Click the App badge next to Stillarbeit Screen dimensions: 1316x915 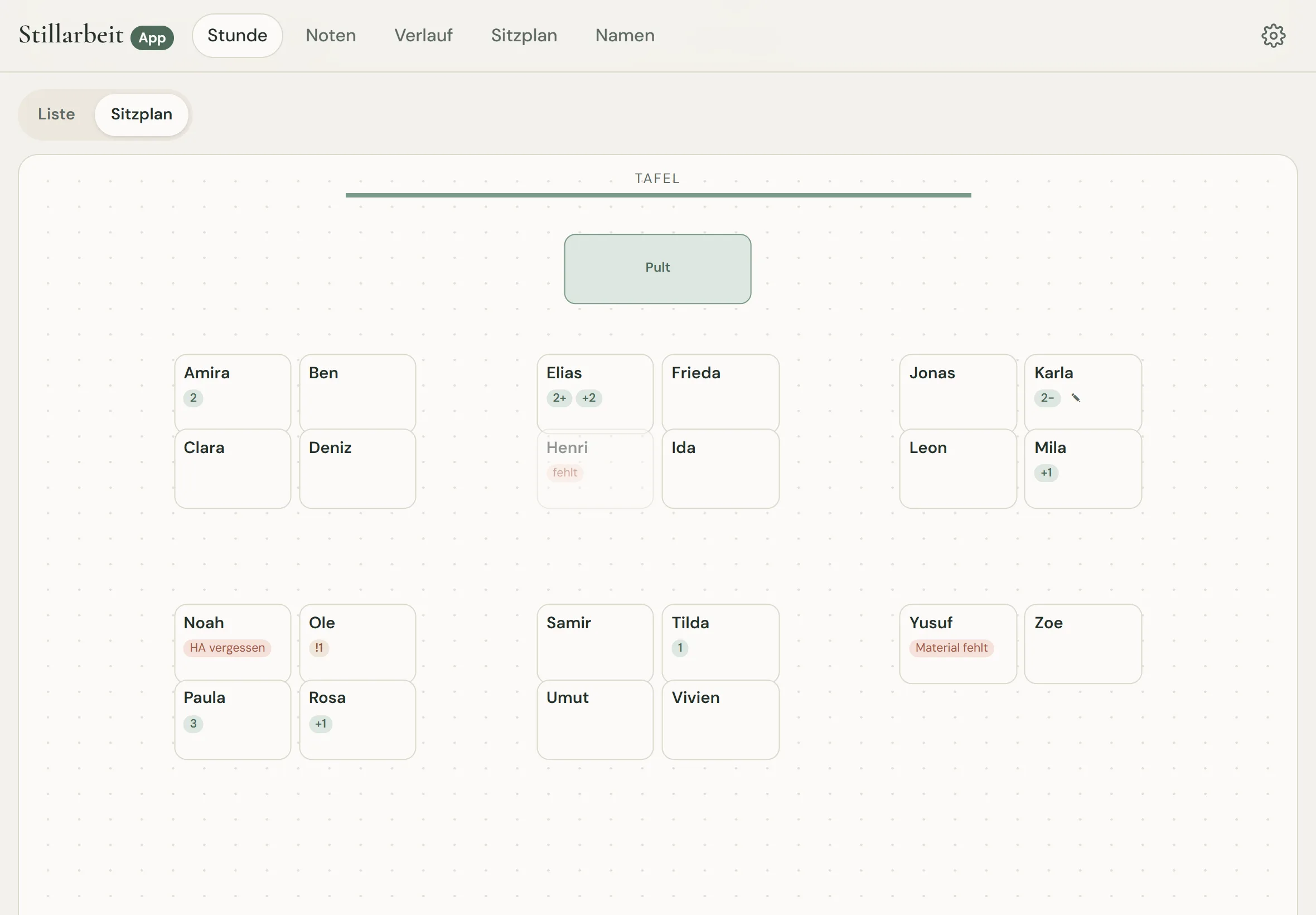[152, 38]
